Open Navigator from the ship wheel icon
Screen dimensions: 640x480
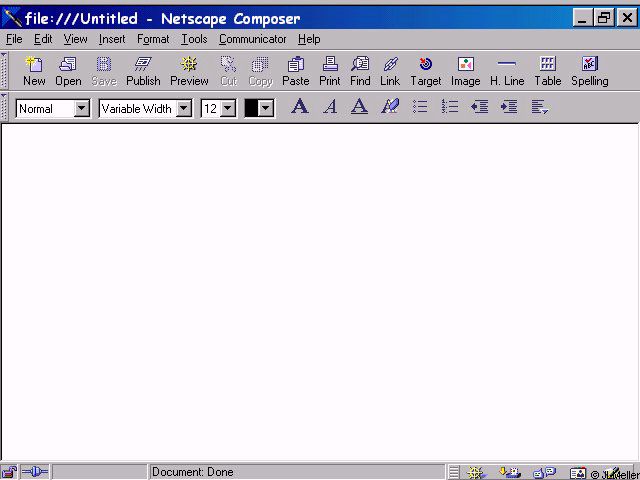476,473
